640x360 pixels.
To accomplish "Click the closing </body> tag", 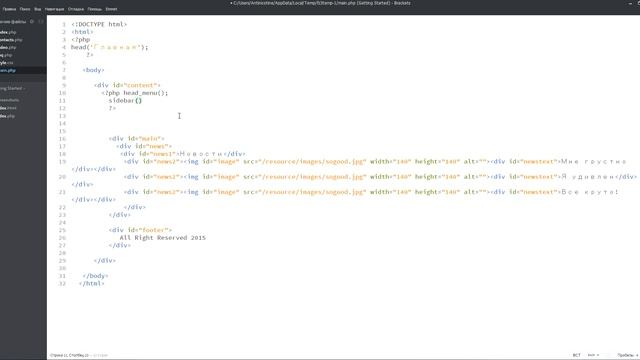I will click(x=96, y=276).
